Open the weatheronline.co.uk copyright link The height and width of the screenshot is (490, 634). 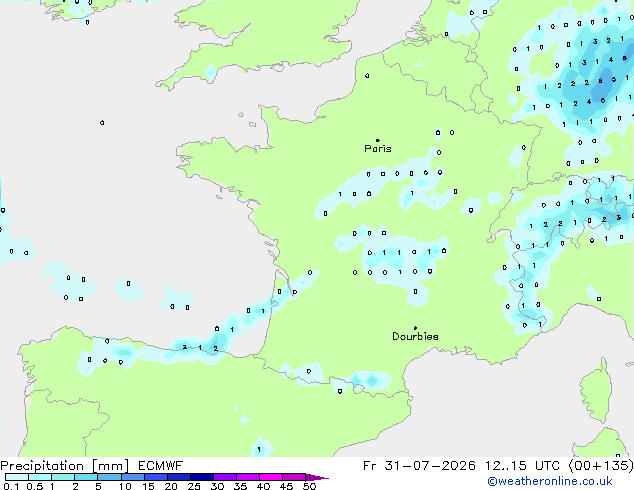point(550,481)
